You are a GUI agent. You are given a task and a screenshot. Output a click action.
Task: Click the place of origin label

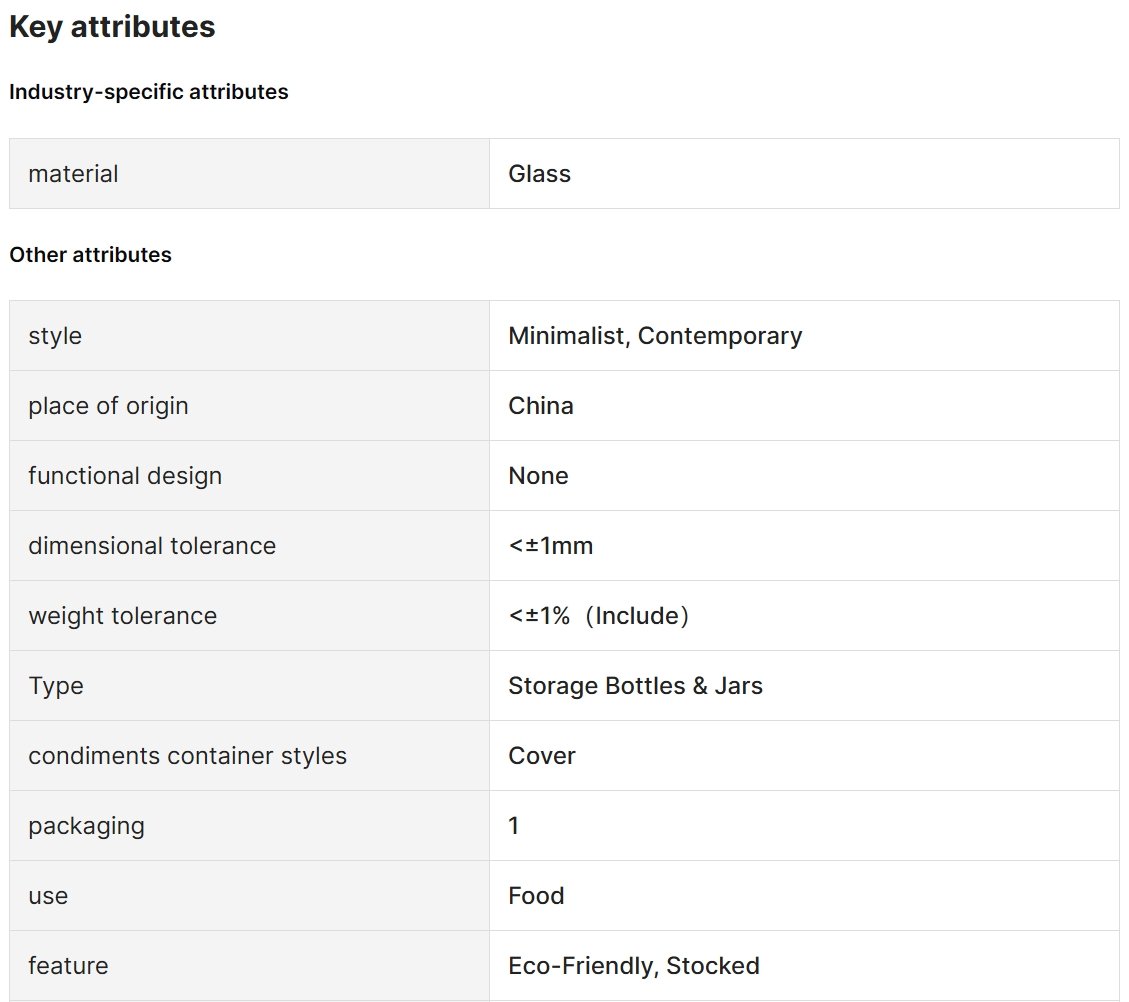point(108,406)
